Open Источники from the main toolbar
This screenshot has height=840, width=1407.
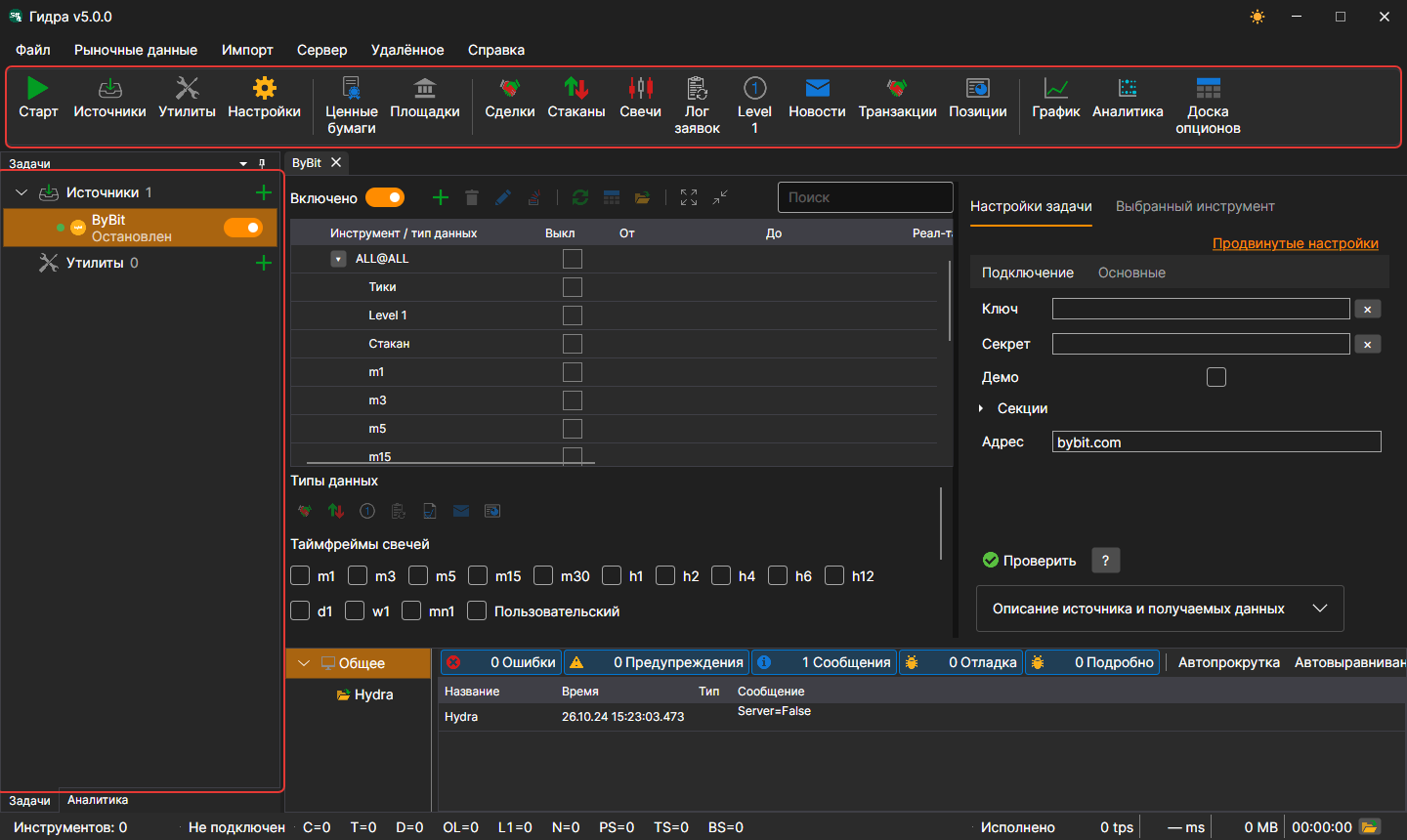[109, 99]
